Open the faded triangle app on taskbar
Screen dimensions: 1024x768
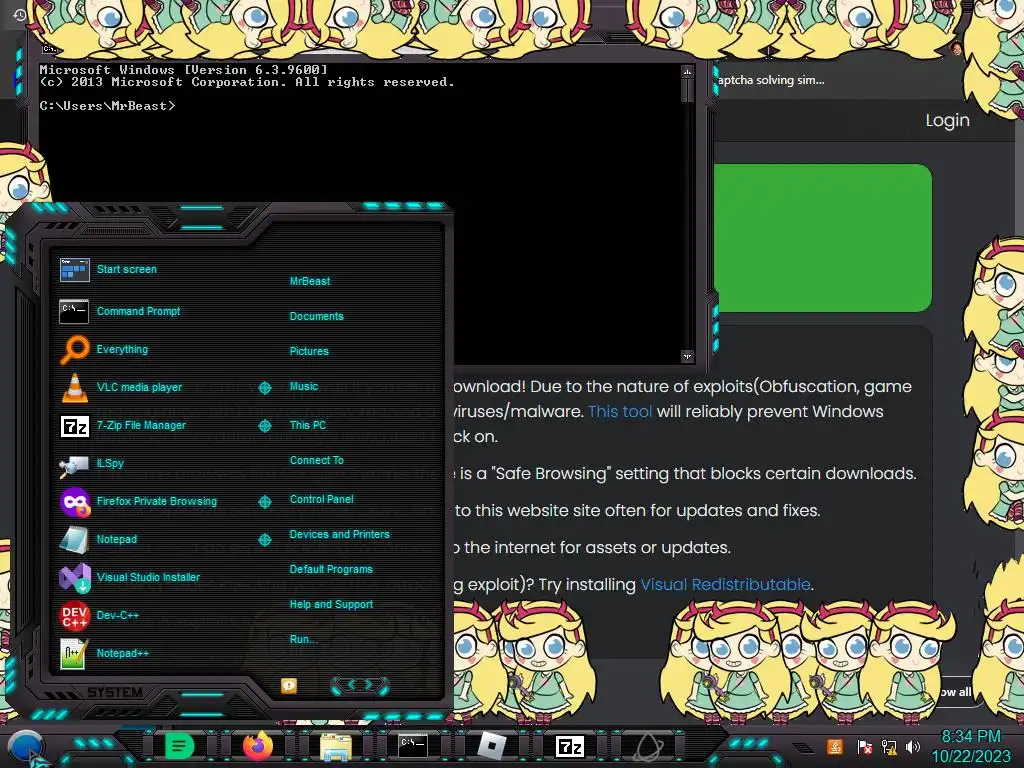tap(648, 746)
